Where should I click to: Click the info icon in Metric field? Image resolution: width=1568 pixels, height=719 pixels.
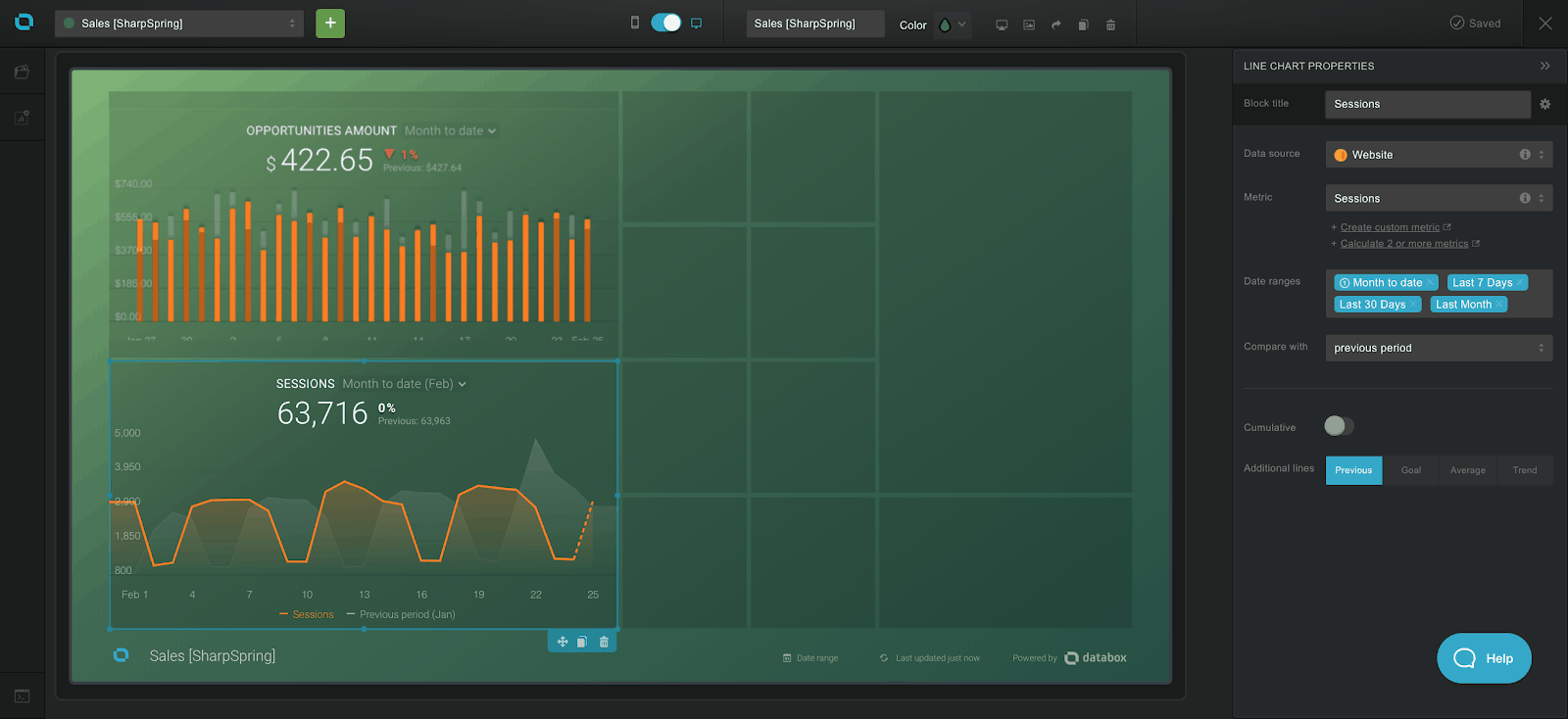coord(1525,198)
